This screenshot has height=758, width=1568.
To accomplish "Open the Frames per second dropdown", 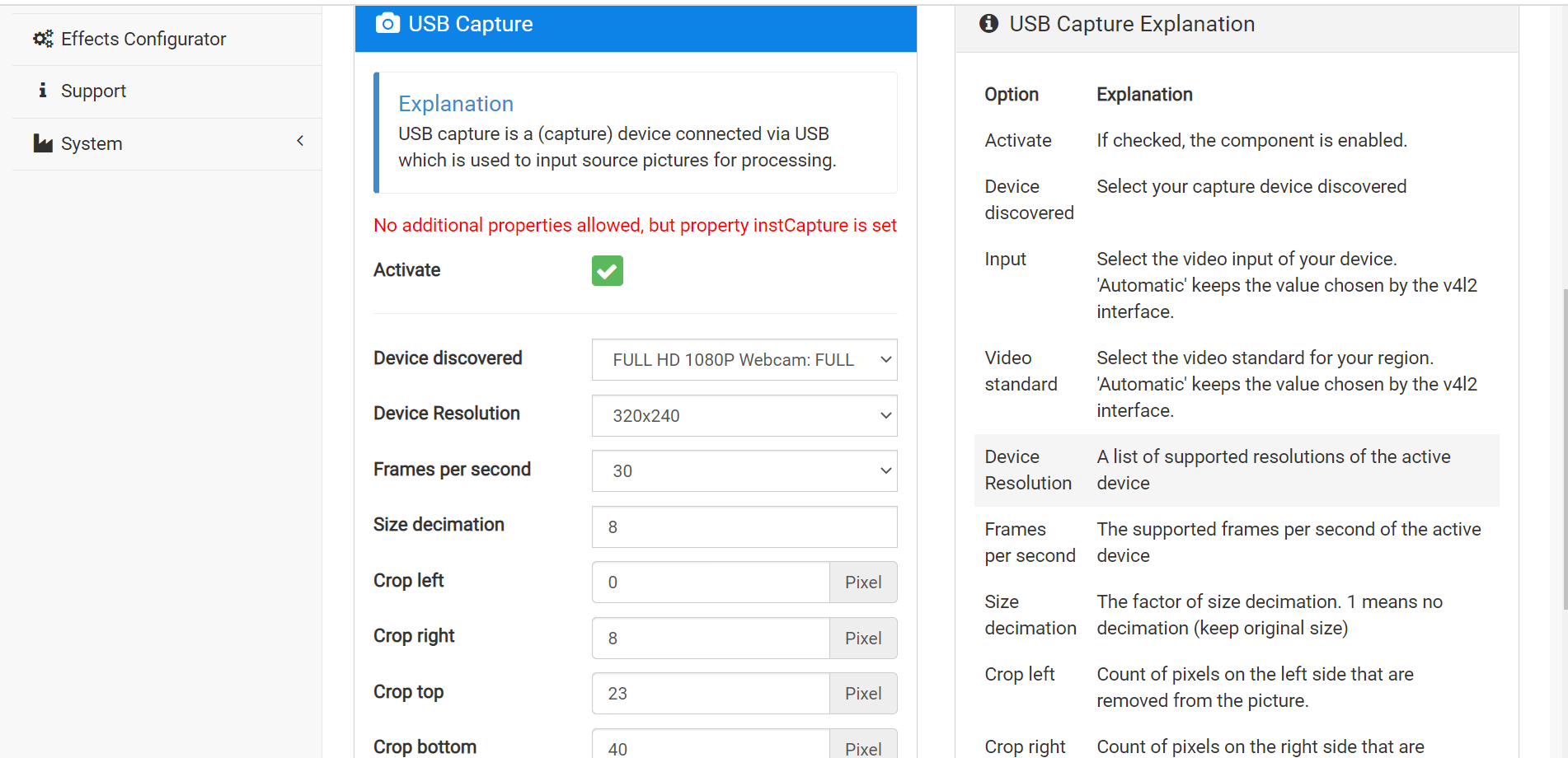I will [744, 470].
